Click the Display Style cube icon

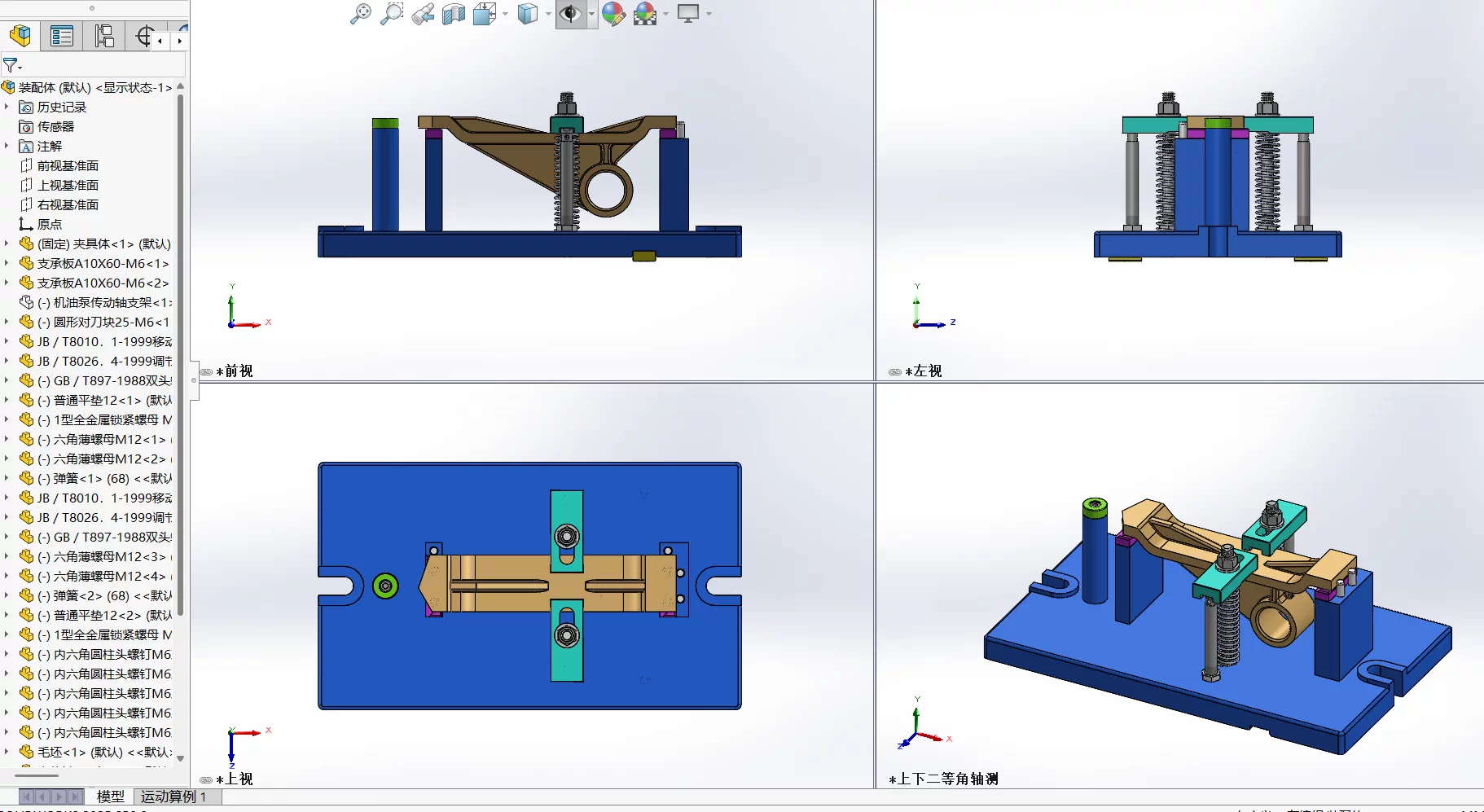pyautogui.click(x=528, y=14)
